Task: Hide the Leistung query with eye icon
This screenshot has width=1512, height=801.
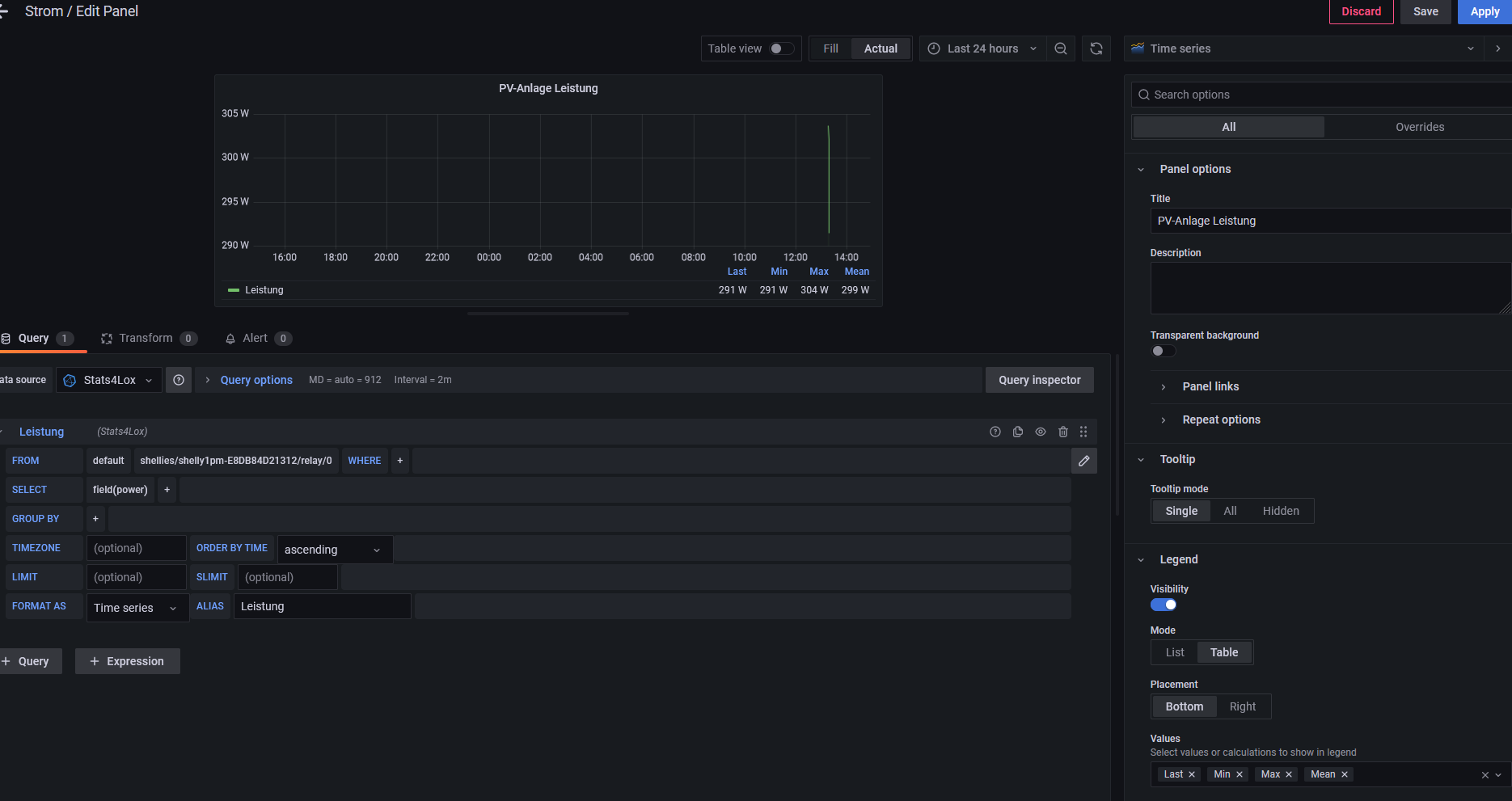Action: (1041, 432)
